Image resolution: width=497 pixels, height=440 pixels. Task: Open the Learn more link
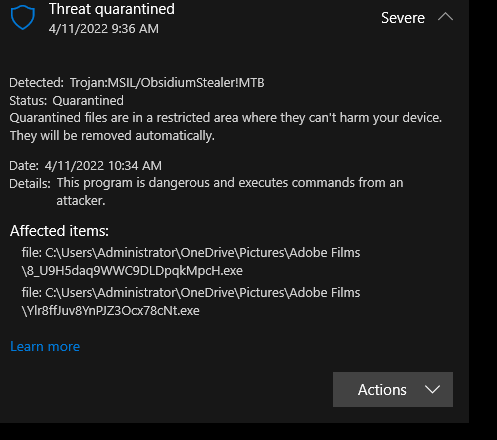(45, 347)
